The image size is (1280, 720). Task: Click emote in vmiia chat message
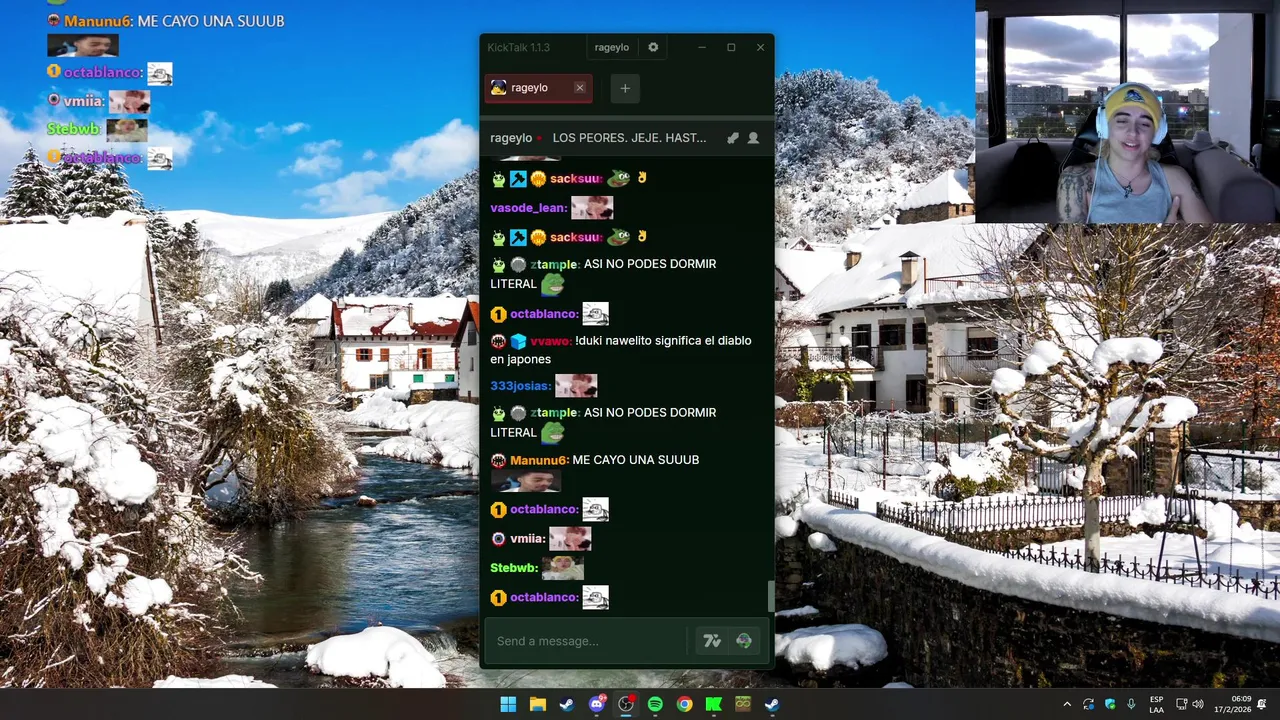point(570,539)
